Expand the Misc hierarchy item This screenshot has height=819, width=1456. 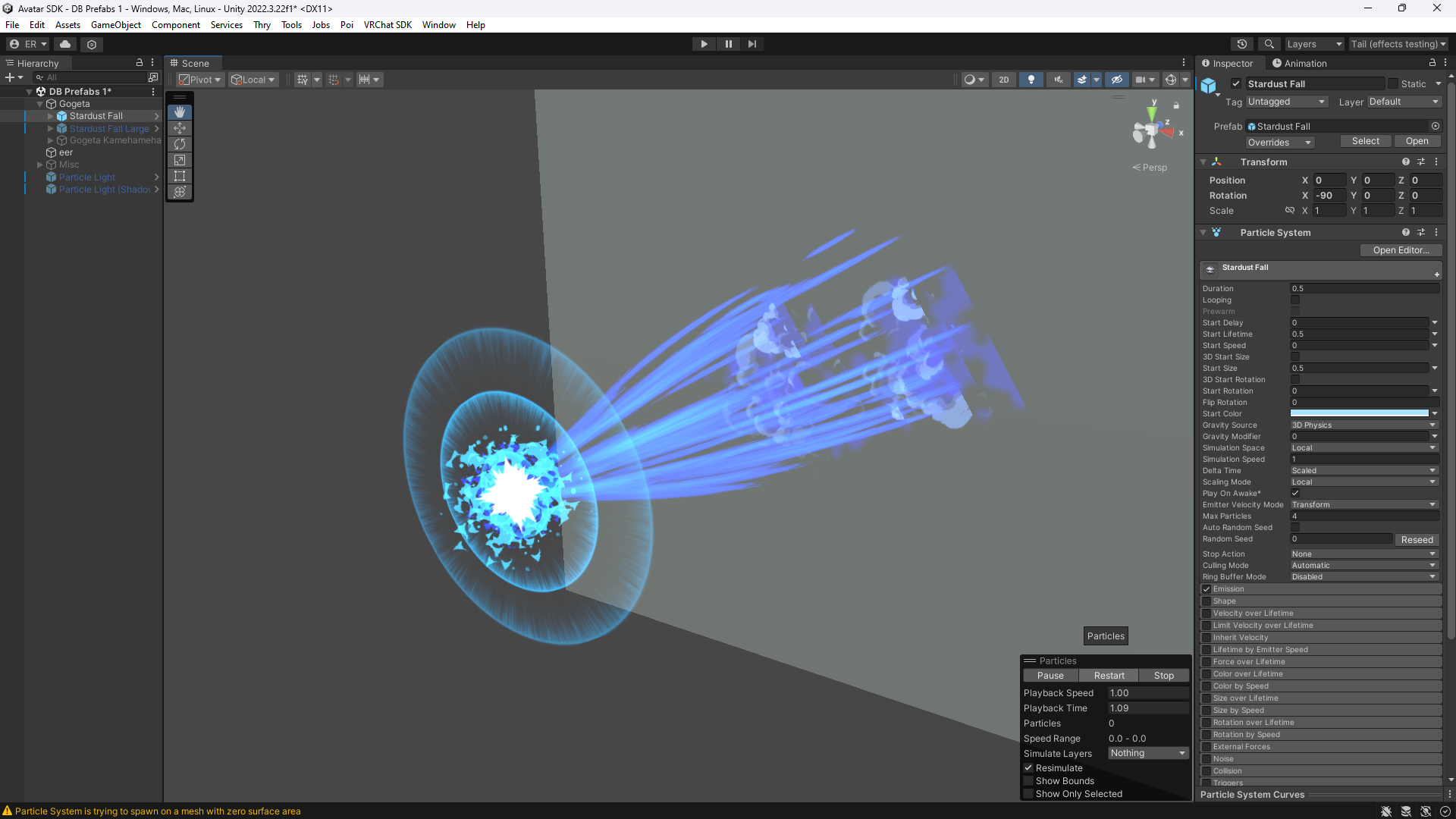(40, 165)
